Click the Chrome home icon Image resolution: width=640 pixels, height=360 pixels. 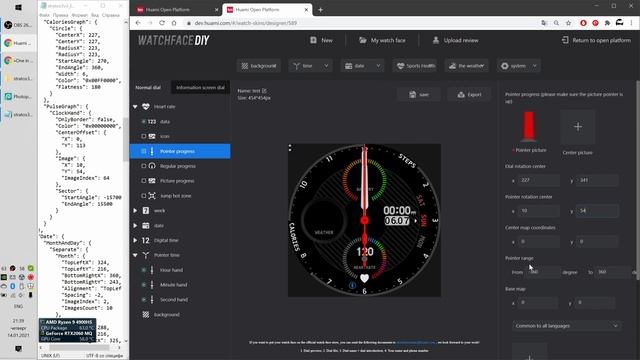[174, 23]
